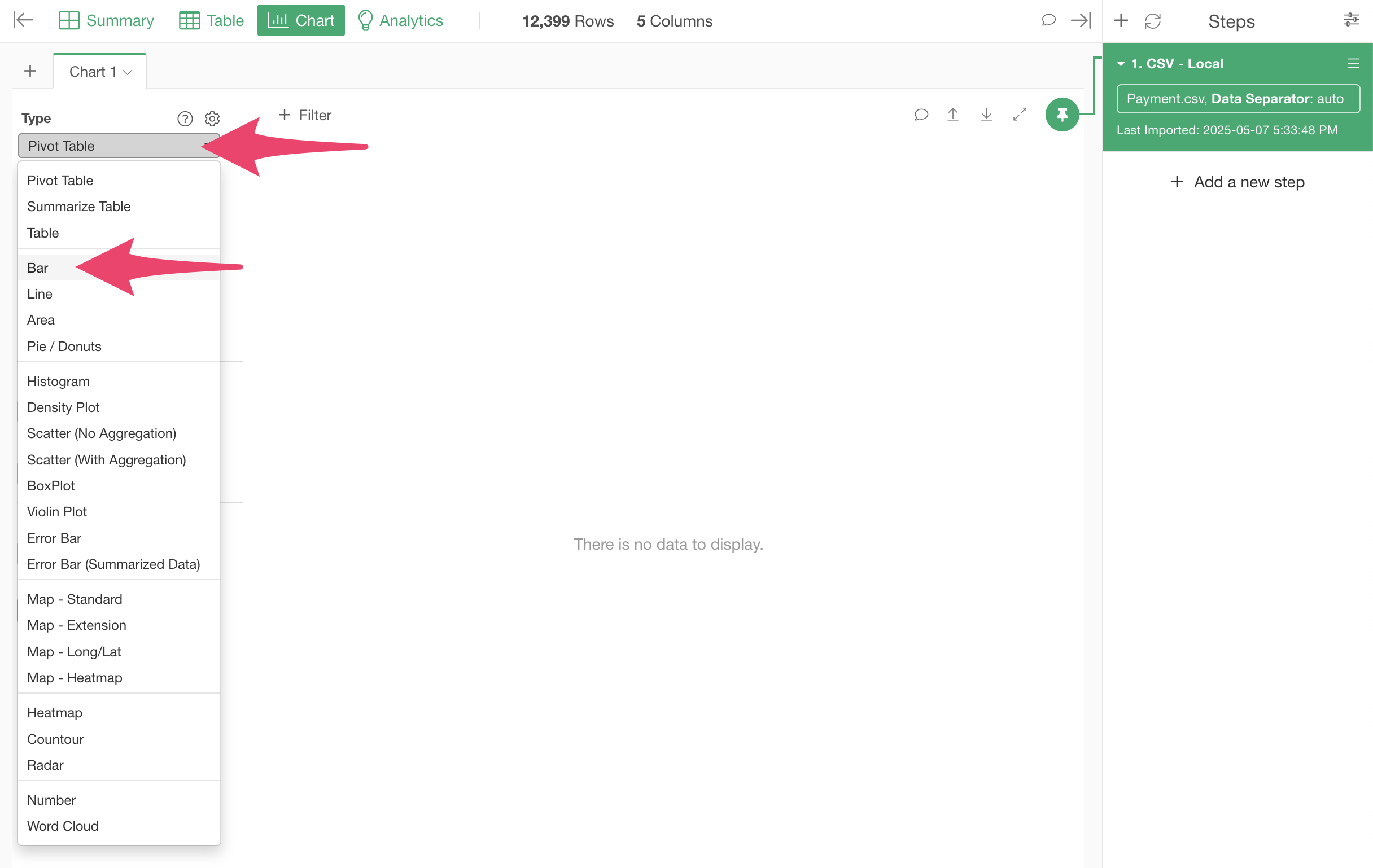Screen dimensions: 1373x868
Task: Select the Chart view tab
Action: (x=301, y=20)
